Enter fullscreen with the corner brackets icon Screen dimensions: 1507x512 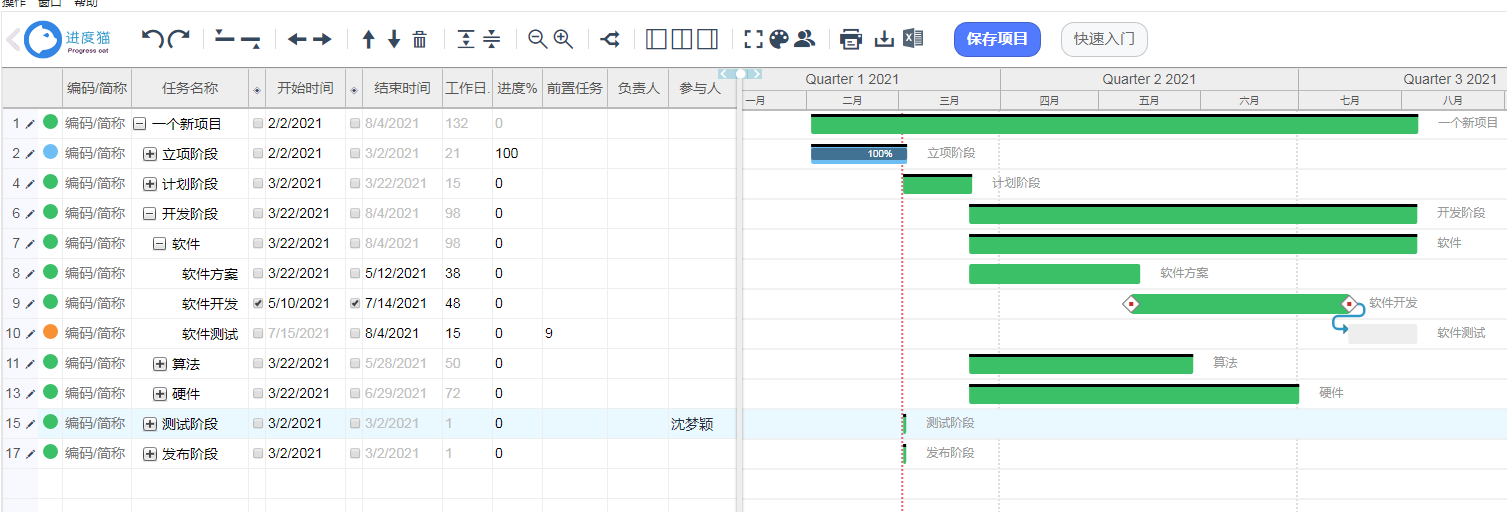point(754,39)
